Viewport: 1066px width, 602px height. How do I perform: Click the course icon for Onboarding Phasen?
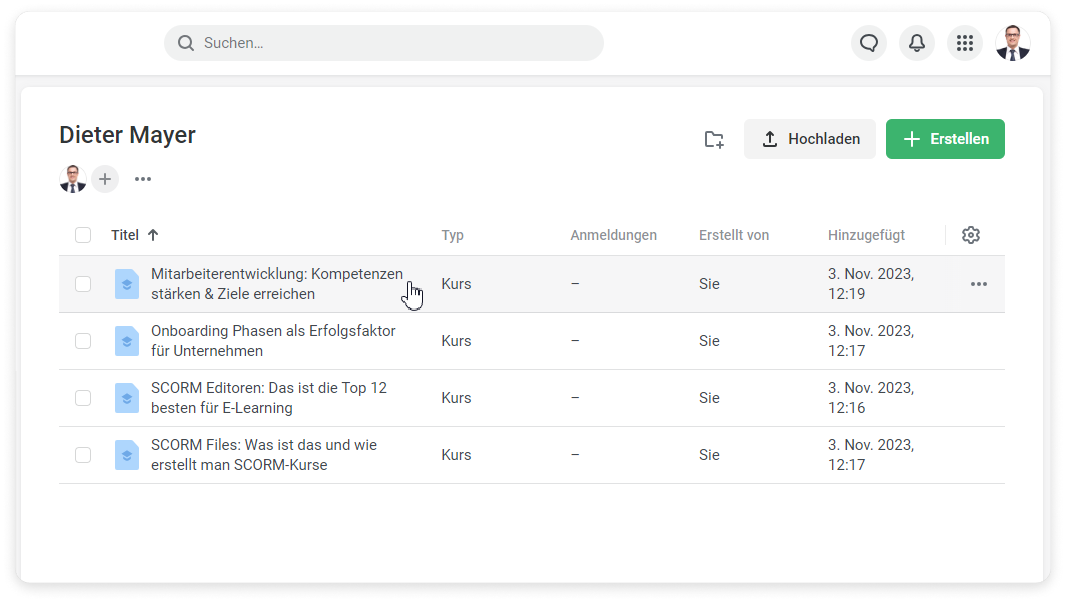127,341
